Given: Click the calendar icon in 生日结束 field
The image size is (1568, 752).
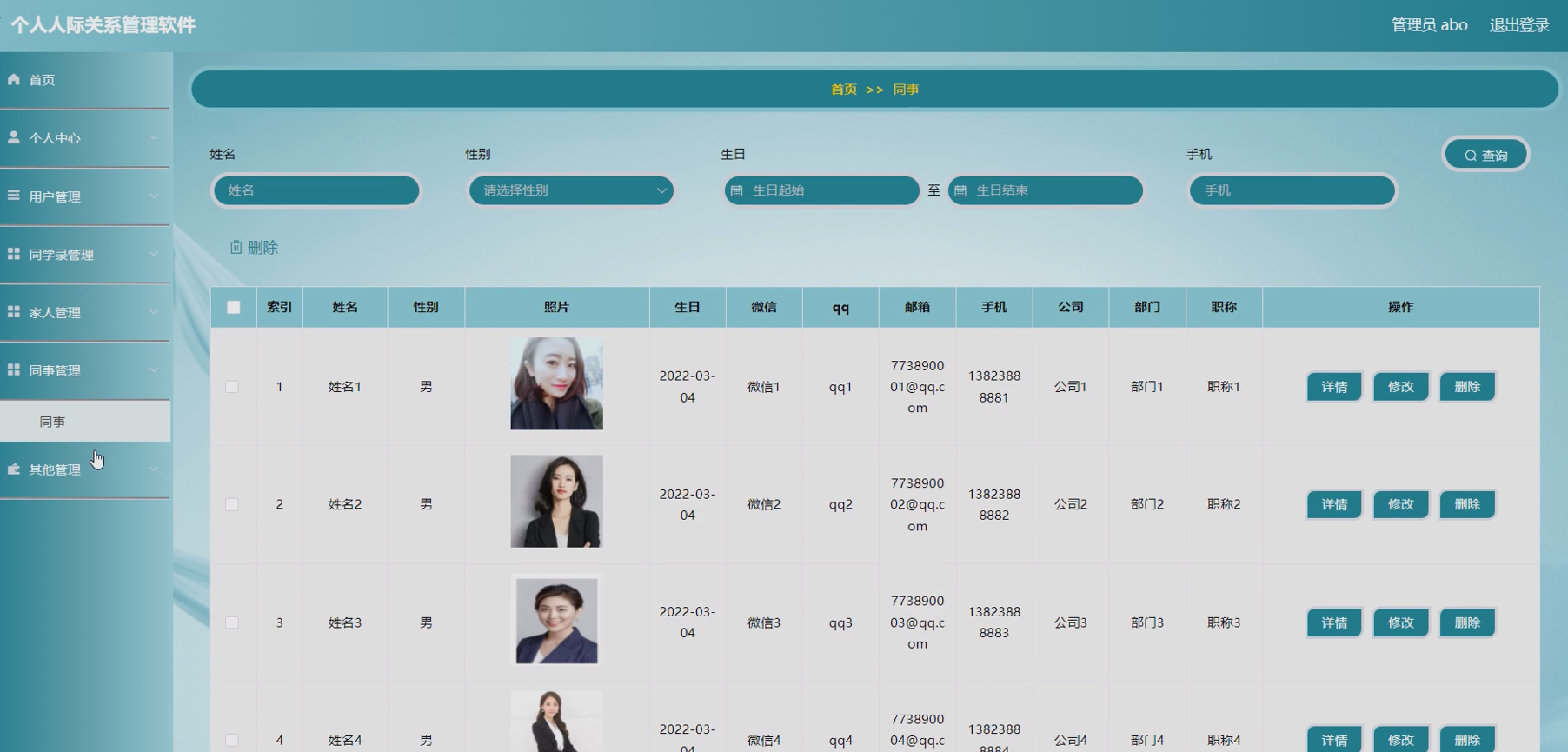Looking at the screenshot, I should (960, 190).
